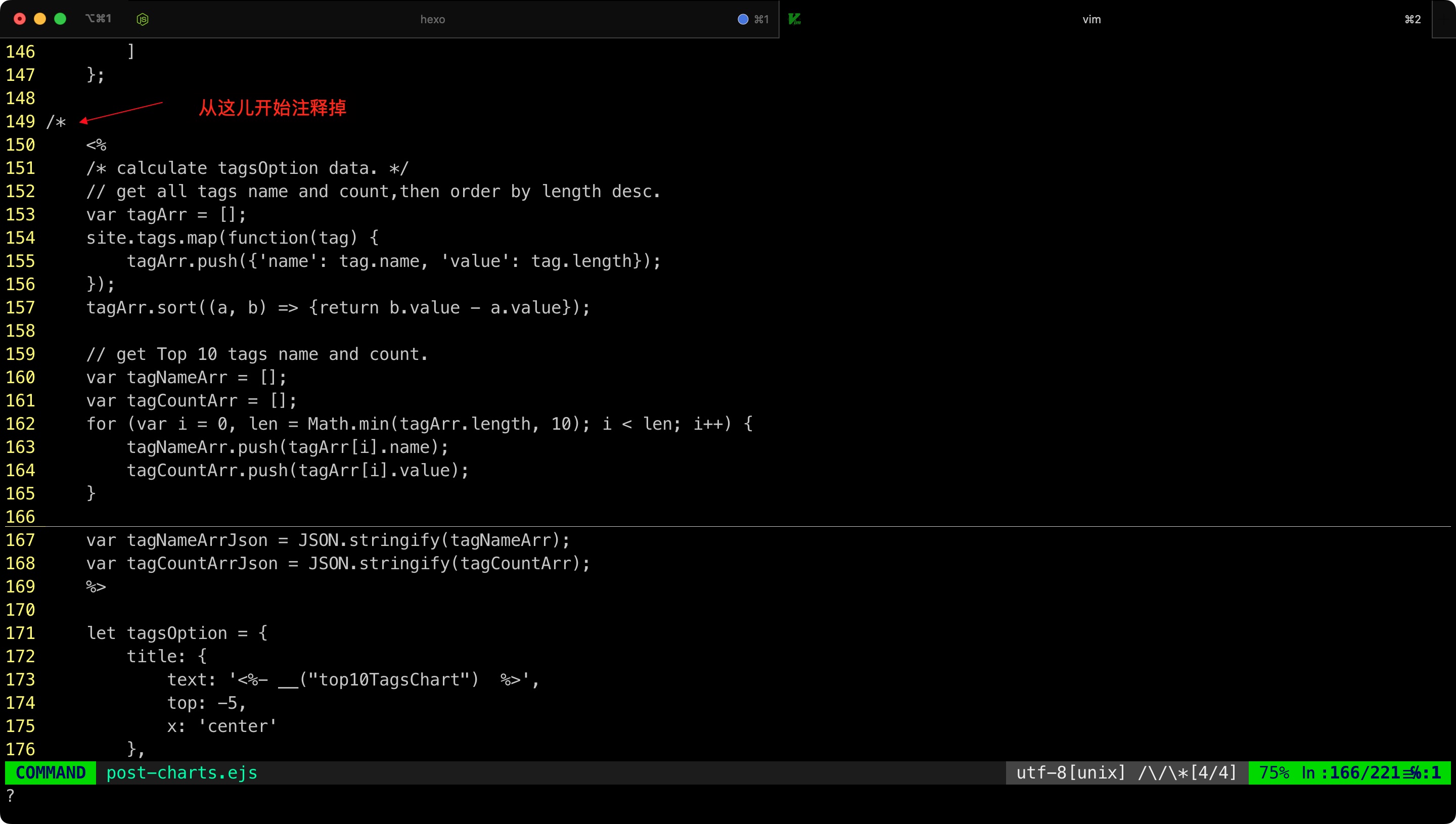The height and width of the screenshot is (824, 1456).
Task: Click the ? search prompt command line
Action: coord(10,796)
